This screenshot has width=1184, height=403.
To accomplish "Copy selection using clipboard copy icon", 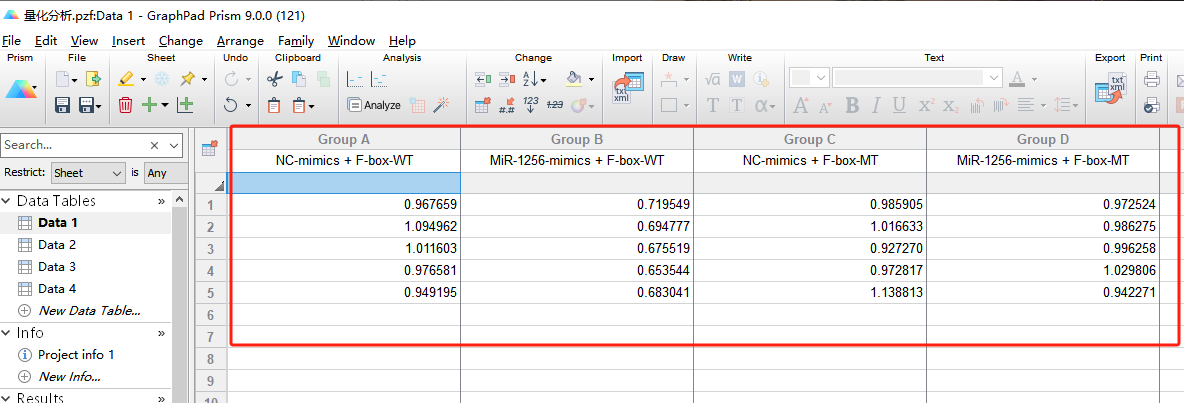I will point(299,78).
